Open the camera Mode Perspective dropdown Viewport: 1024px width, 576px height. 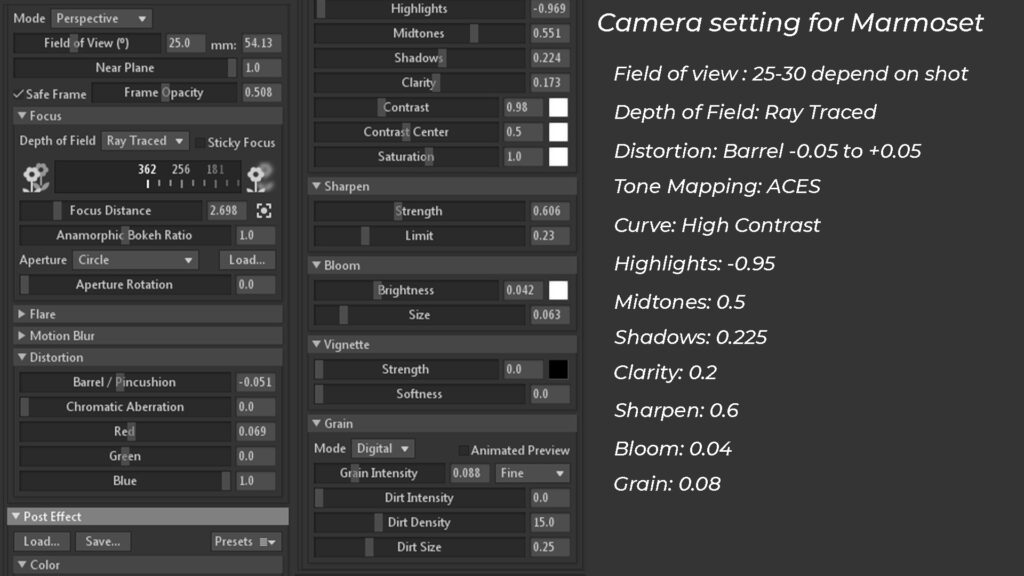[x=101, y=18]
